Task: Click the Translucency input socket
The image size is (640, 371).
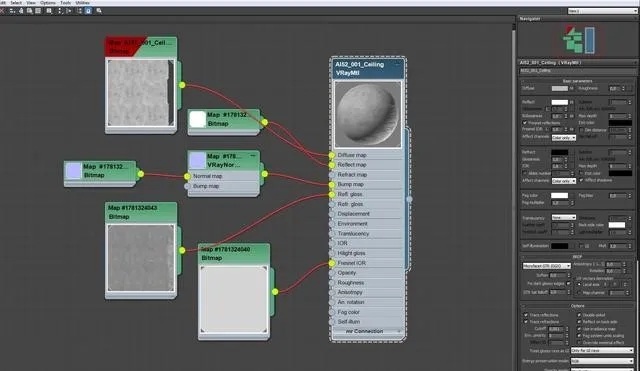Action: coord(332,233)
